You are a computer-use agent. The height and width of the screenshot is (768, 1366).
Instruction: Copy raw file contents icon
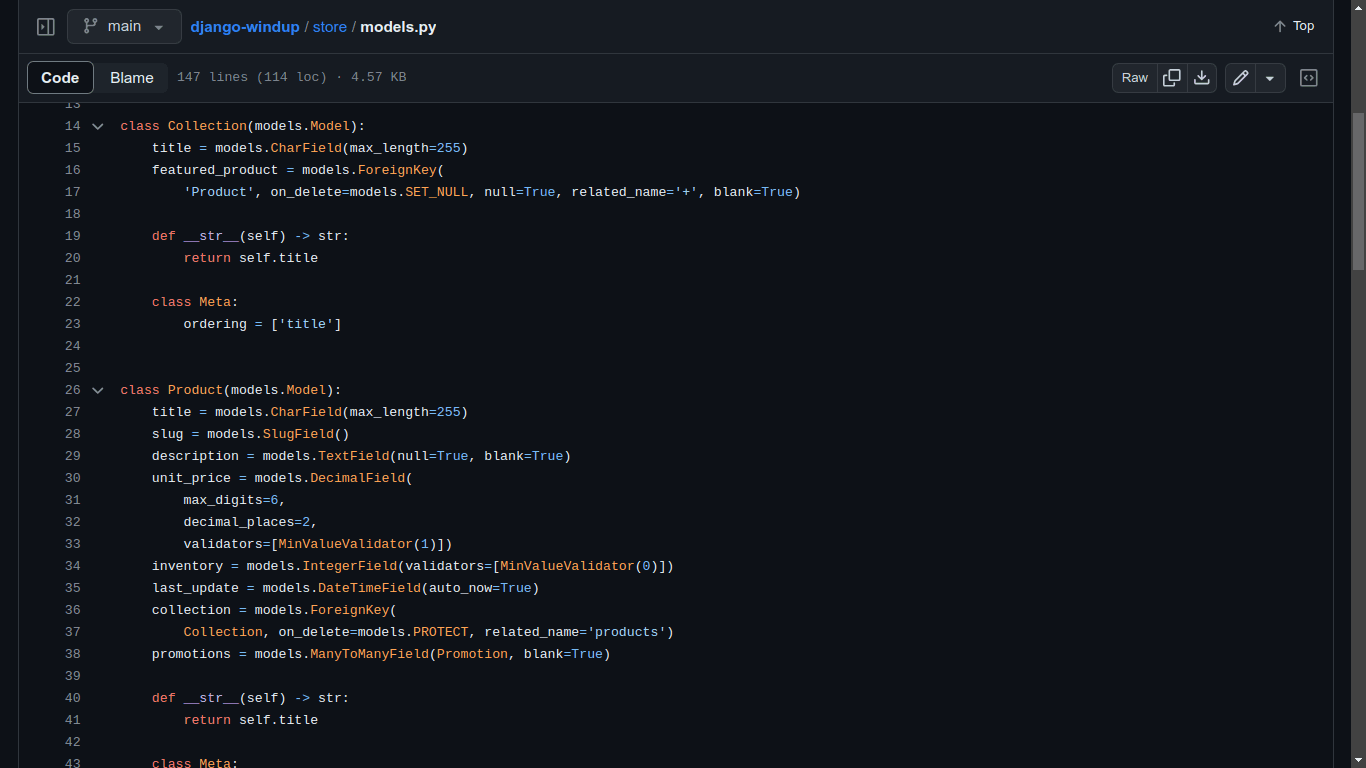point(1172,77)
